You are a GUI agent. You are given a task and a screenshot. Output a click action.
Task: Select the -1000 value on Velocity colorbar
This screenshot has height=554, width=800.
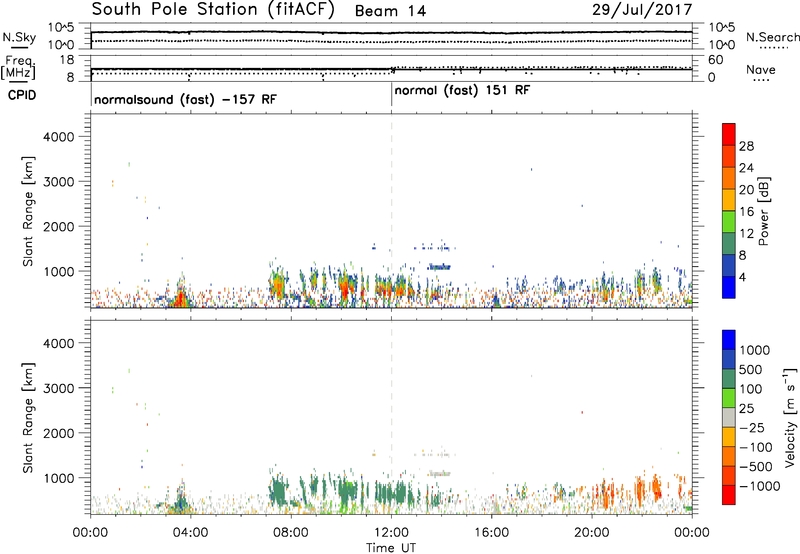(x=759, y=486)
